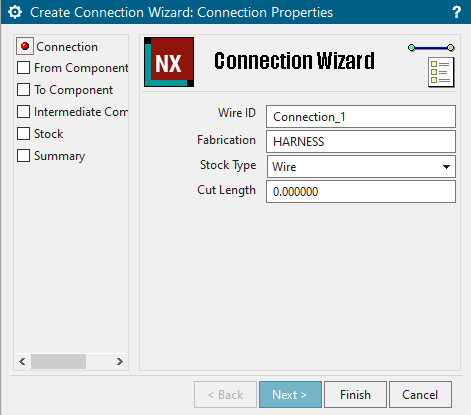Click scrollbar left arrow in steps list
471x415 pixels.
coord(22,361)
